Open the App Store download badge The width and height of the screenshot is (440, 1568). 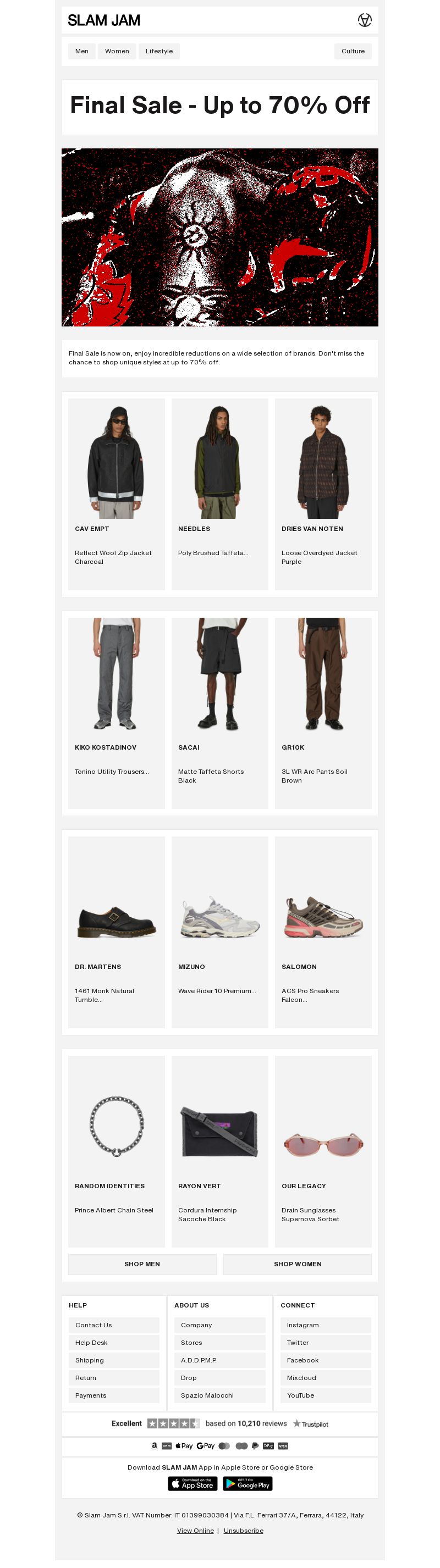pos(193,1484)
